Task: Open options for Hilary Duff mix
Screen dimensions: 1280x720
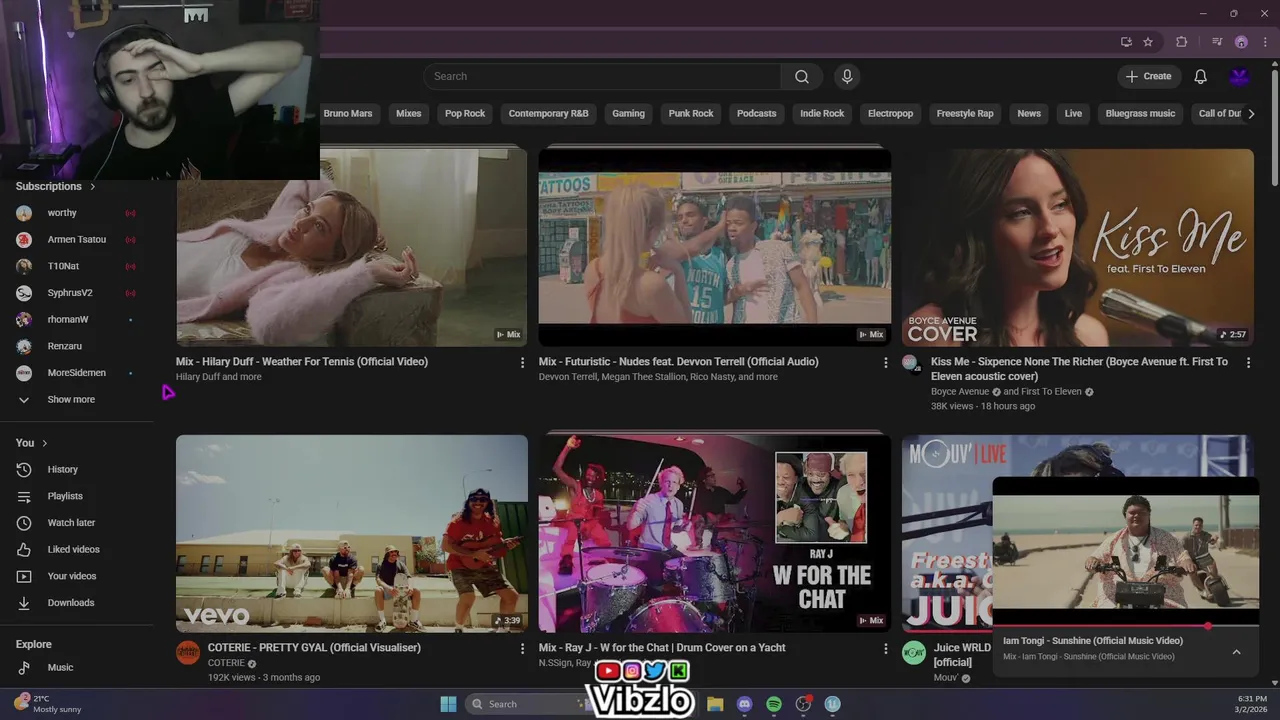Action: click(x=522, y=363)
